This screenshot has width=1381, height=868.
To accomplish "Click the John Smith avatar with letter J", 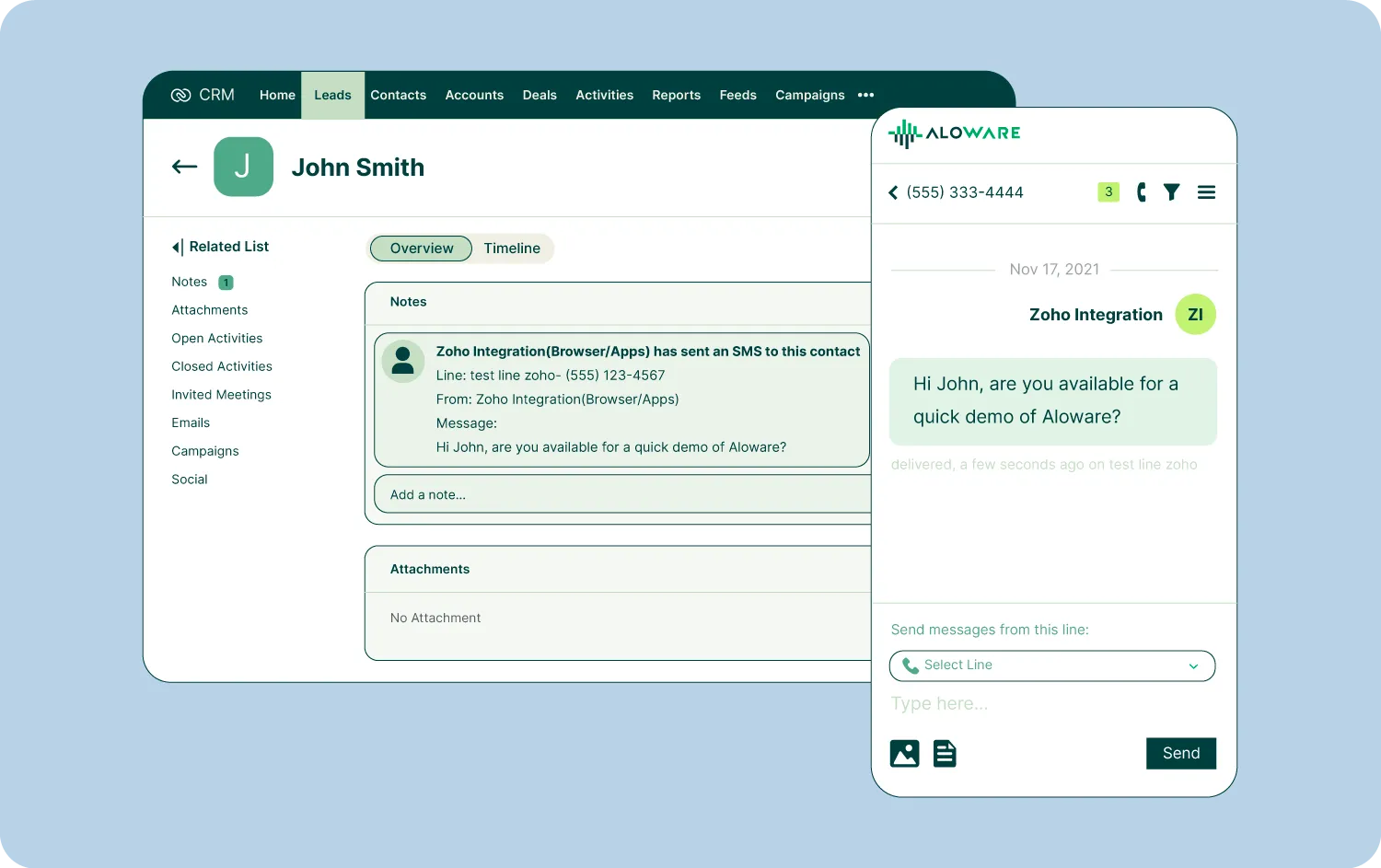I will tap(243, 167).
